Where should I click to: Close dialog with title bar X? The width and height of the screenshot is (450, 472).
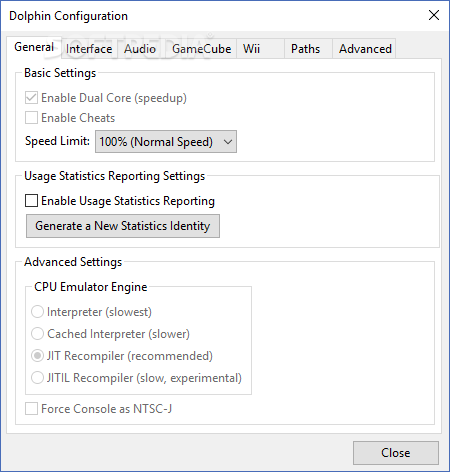[434, 15]
